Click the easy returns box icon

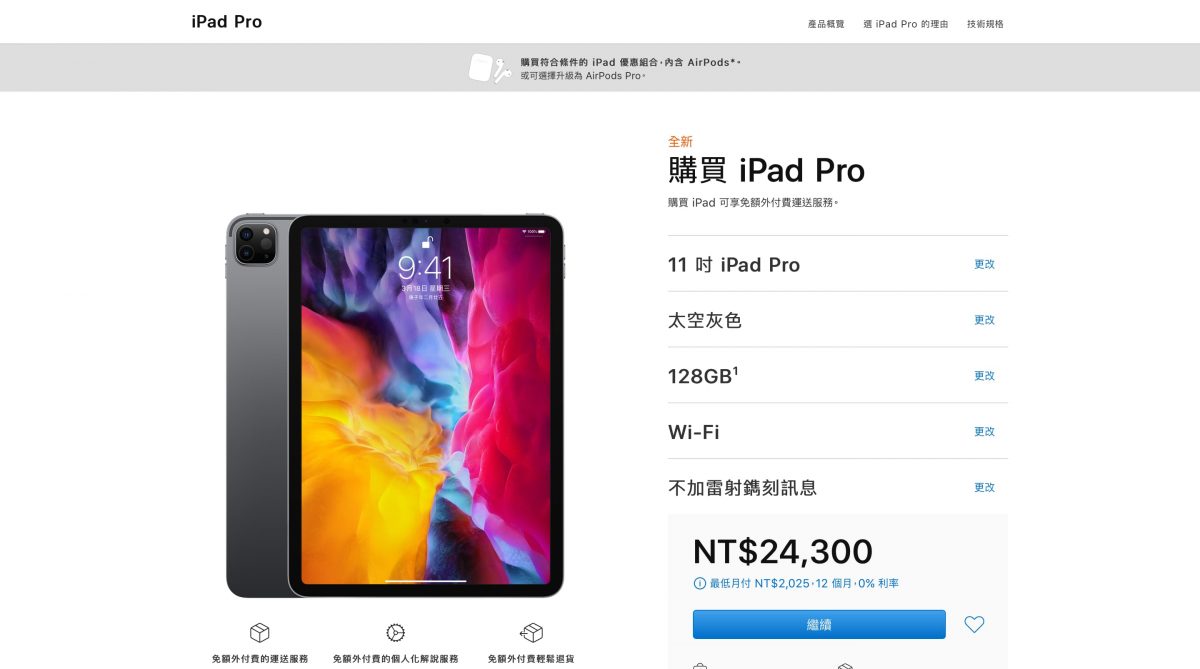tap(531, 633)
